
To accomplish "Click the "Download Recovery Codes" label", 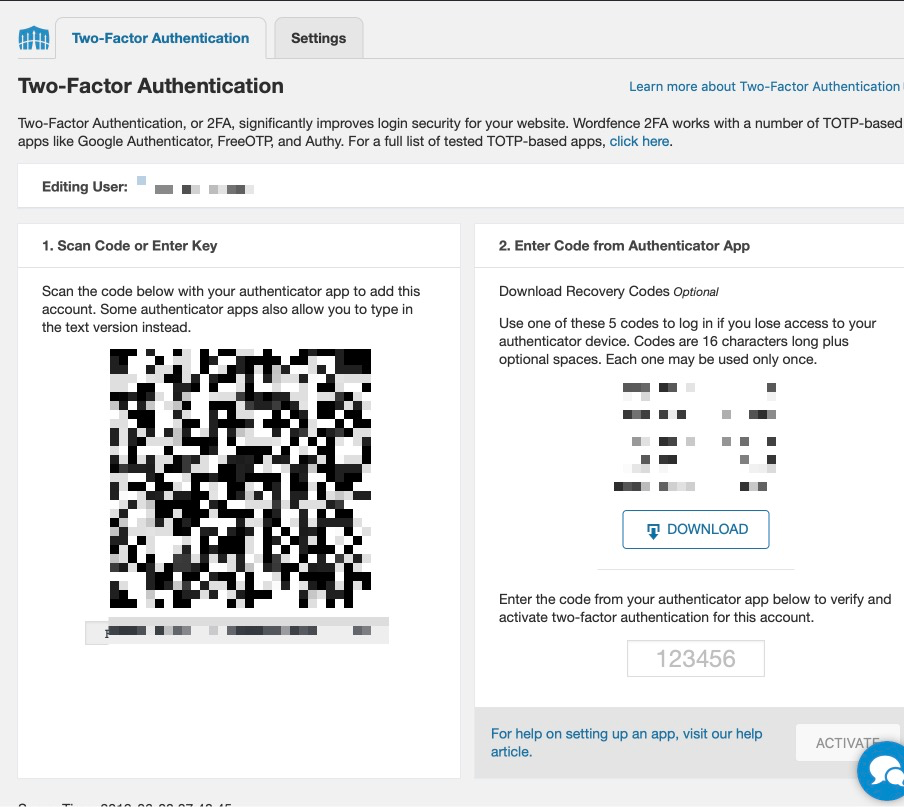I will (x=584, y=292).
